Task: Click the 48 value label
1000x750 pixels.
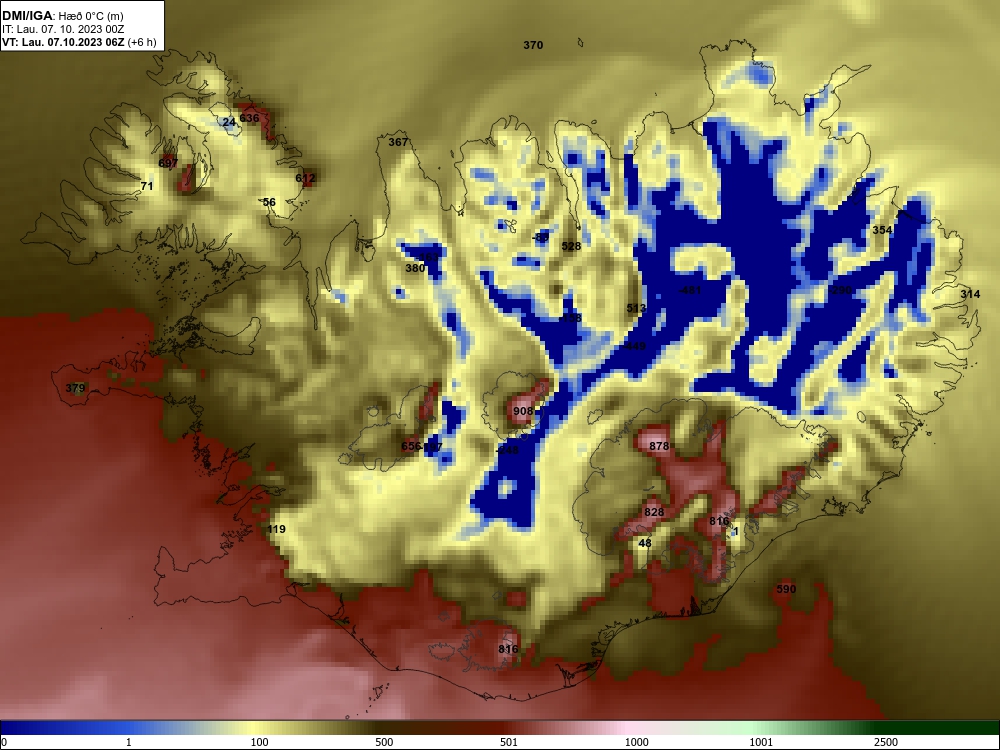Action: pos(645,543)
